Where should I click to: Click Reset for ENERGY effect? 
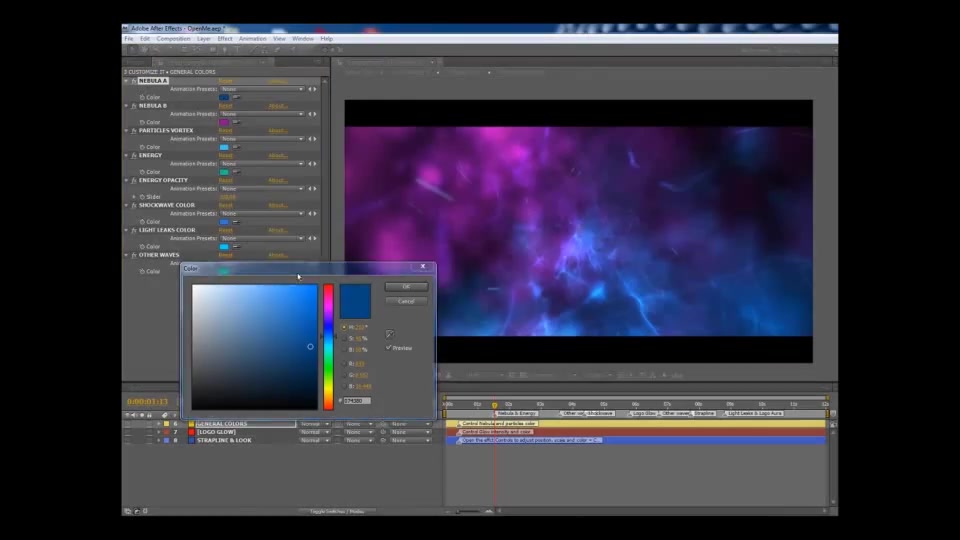click(x=225, y=156)
